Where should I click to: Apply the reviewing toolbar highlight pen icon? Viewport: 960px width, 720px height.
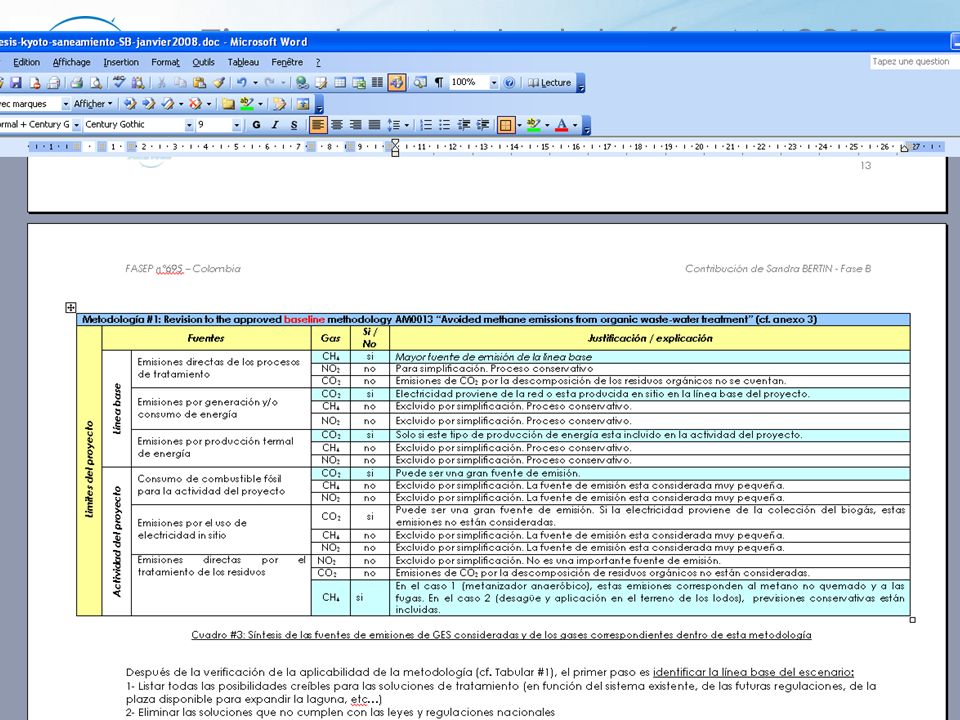click(247, 104)
